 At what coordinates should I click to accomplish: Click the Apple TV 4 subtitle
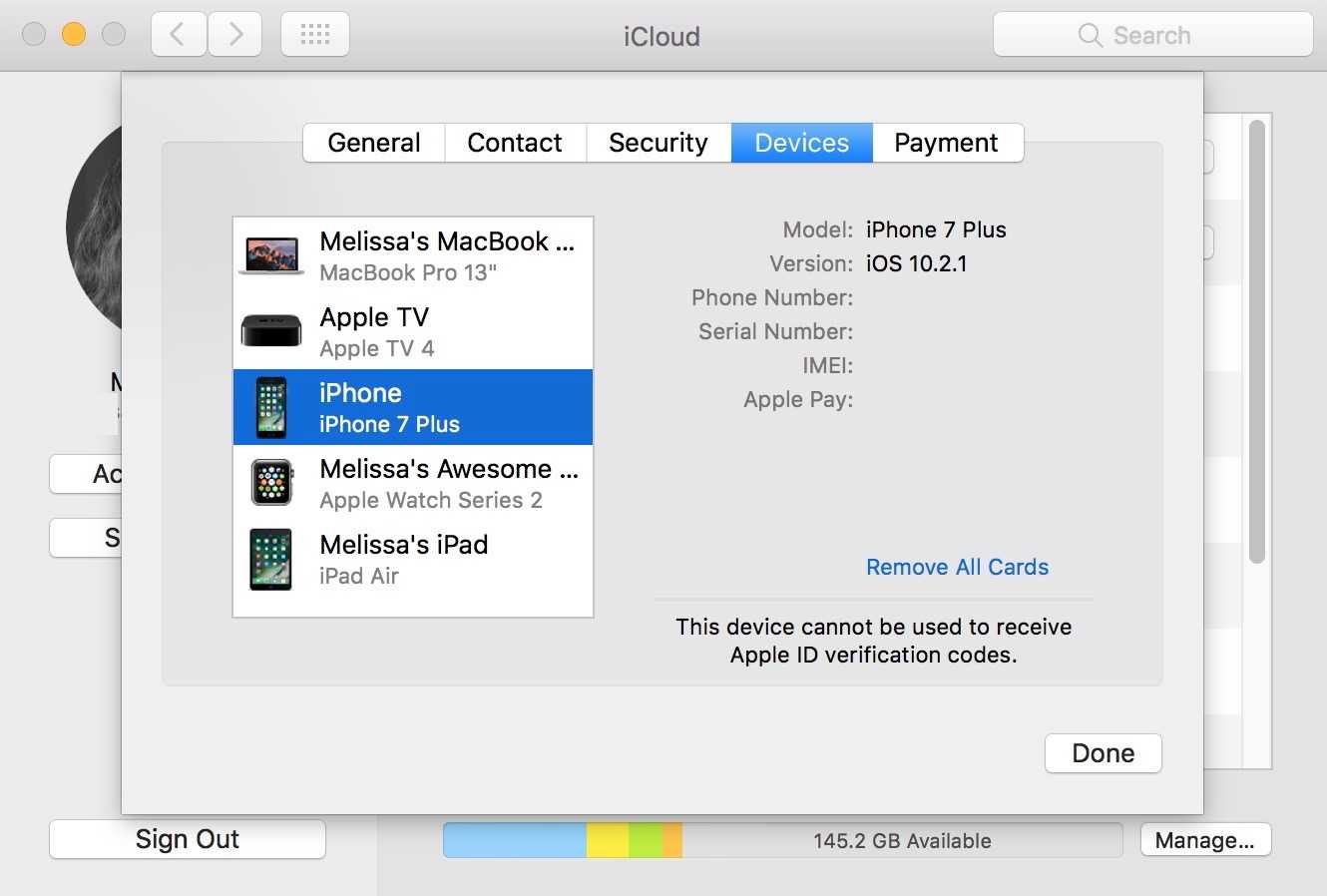coord(377,348)
